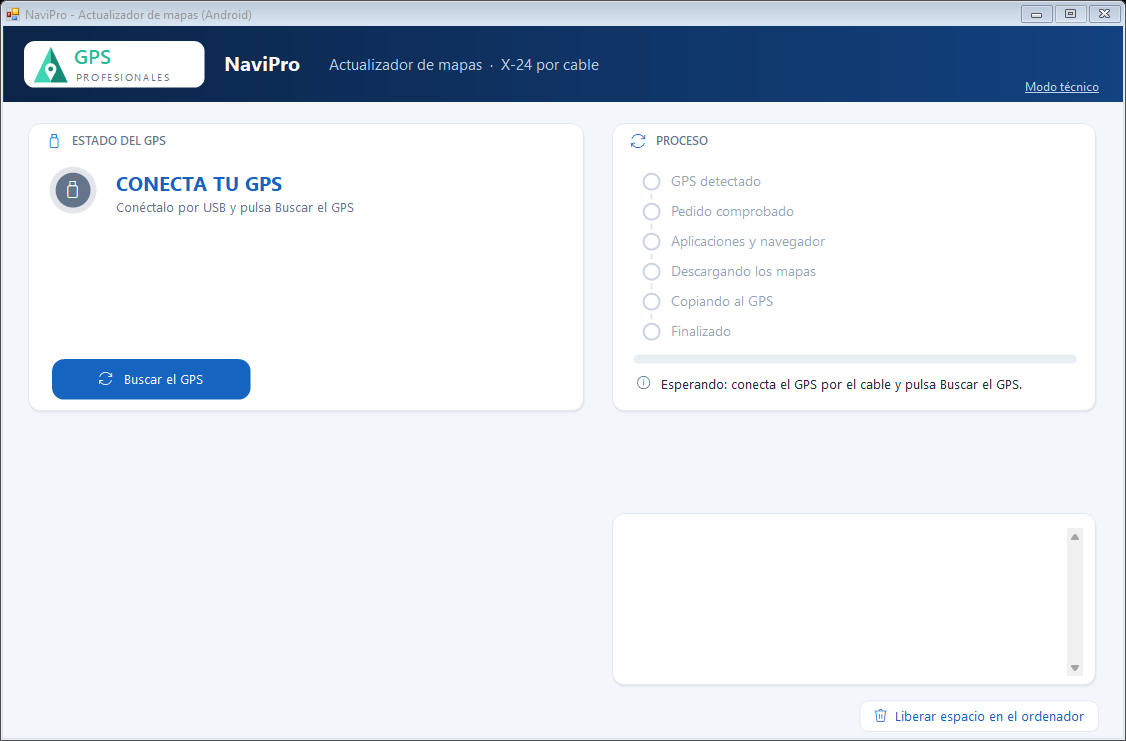Click the app icon in the title bar
Screen dimensions: 1126x741
coord(12,14)
